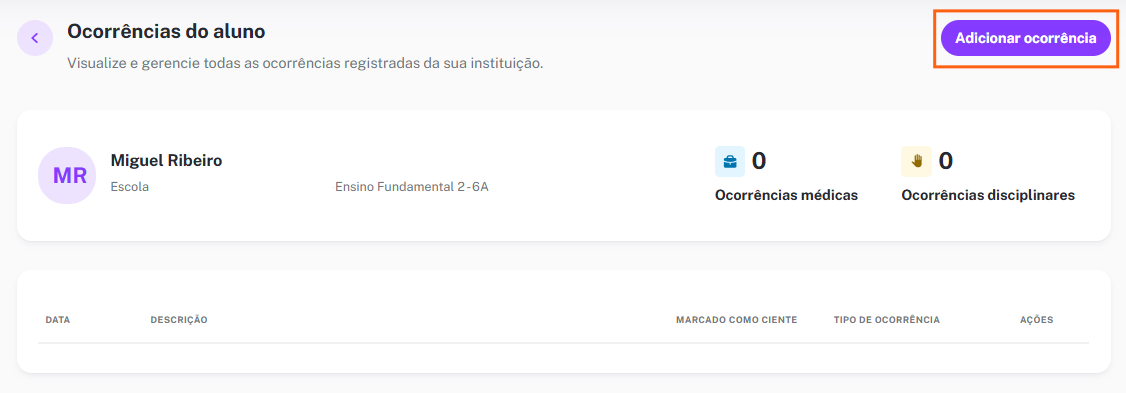The height and width of the screenshot is (393, 1126).
Task: Click the disciplinary occurrences count zero
Action: click(946, 161)
